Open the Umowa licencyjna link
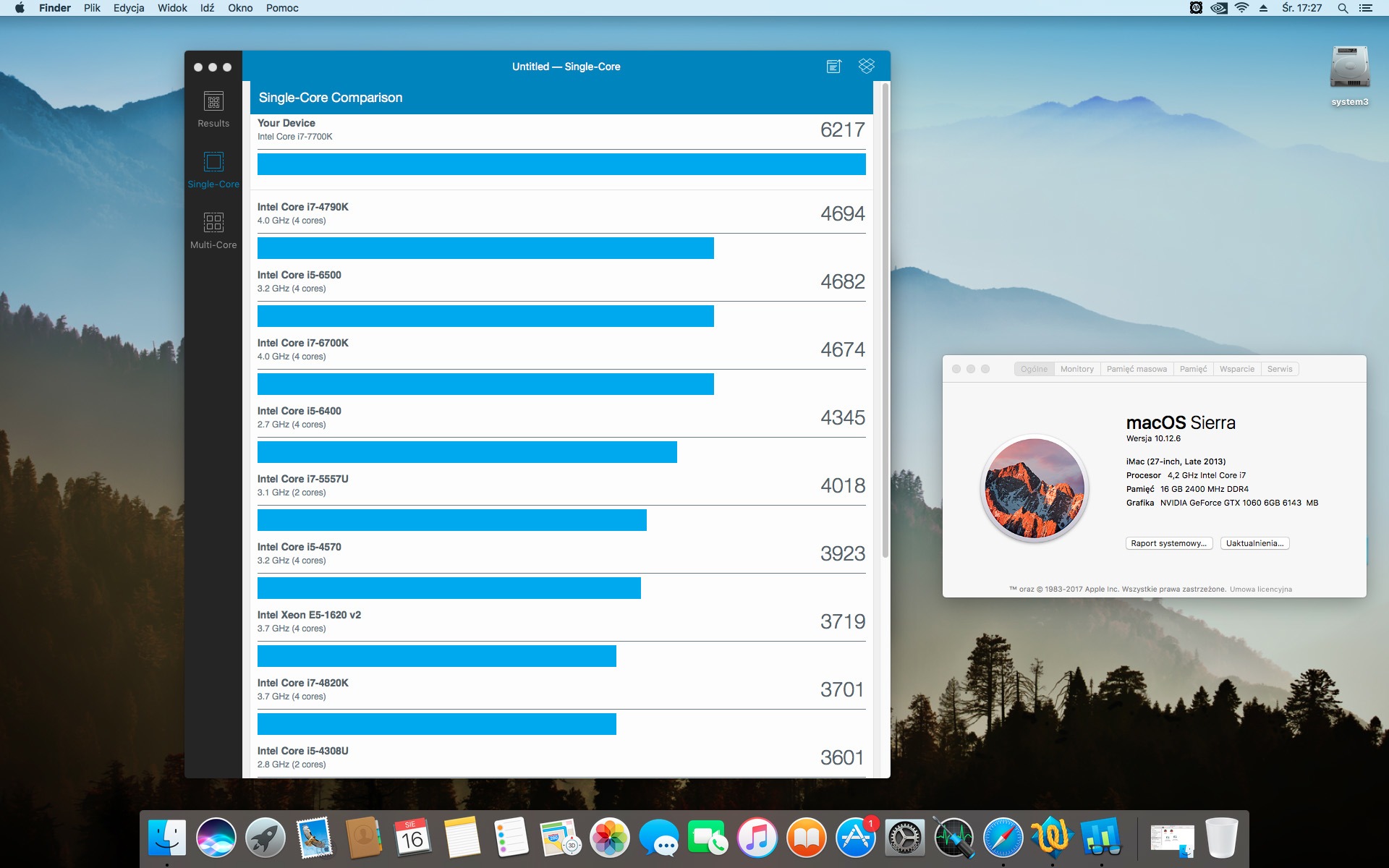Screen dimensions: 1389x868 click(1260, 589)
